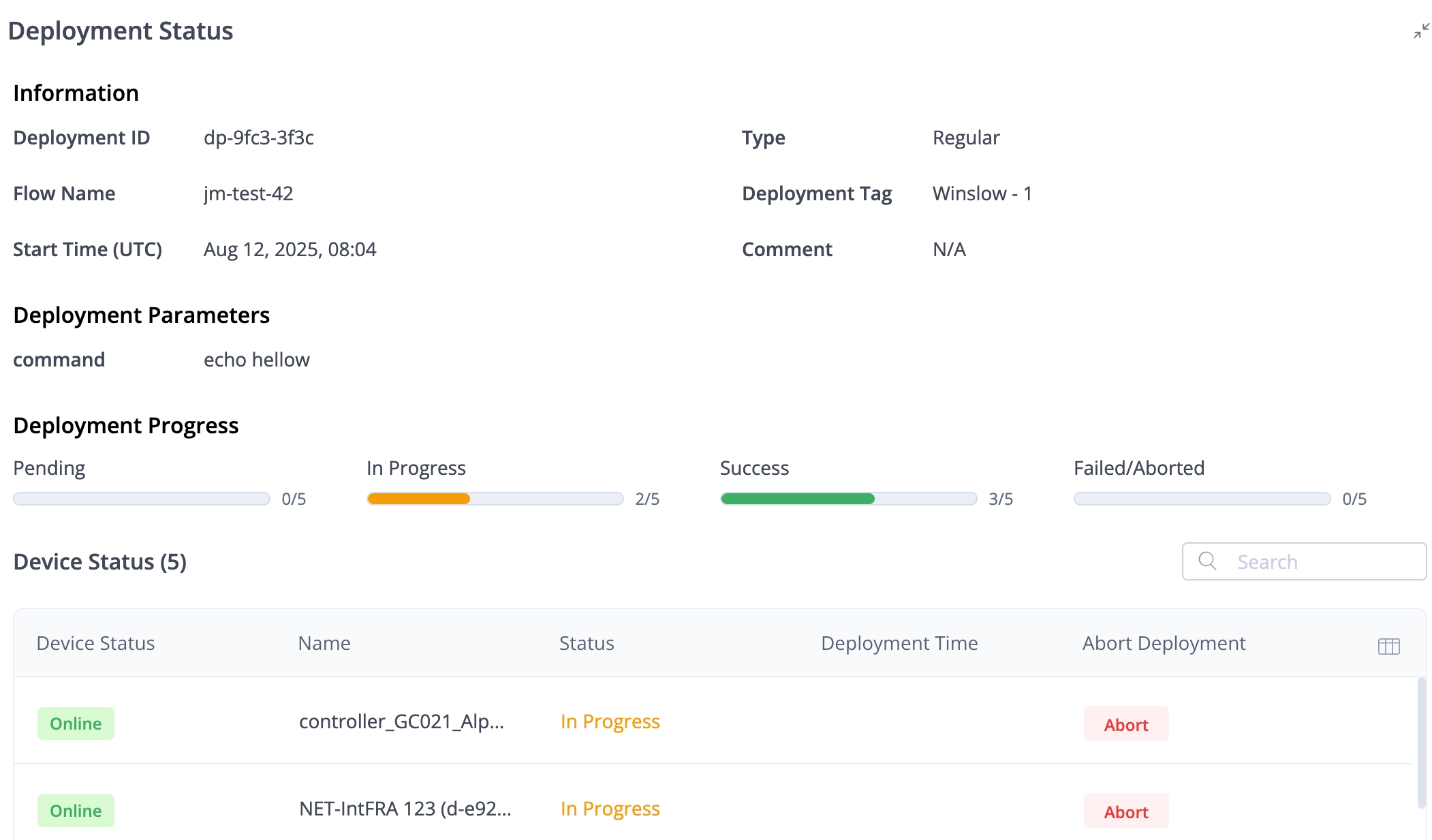Select the controller_GC021_Alp... device name

(x=401, y=721)
